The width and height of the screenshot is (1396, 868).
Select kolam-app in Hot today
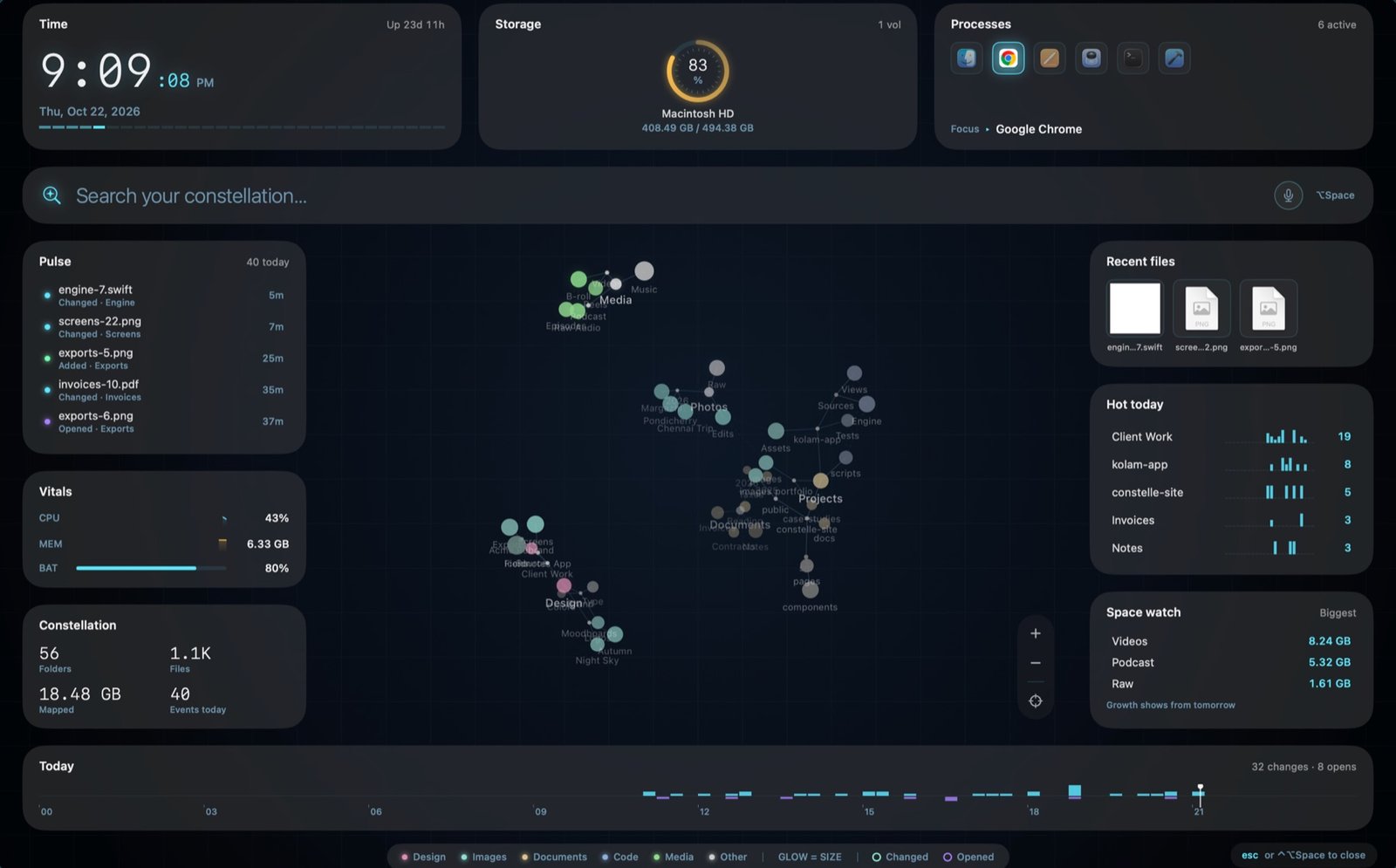tap(1231, 464)
